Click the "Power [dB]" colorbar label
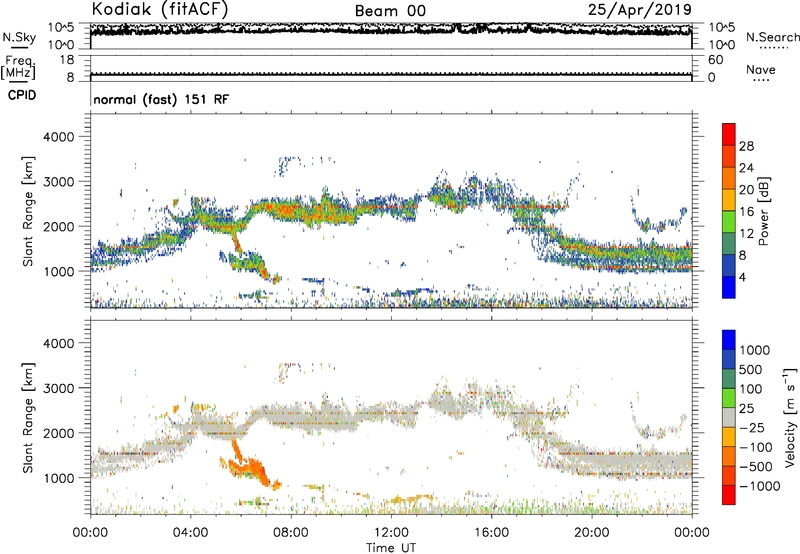 pos(763,211)
